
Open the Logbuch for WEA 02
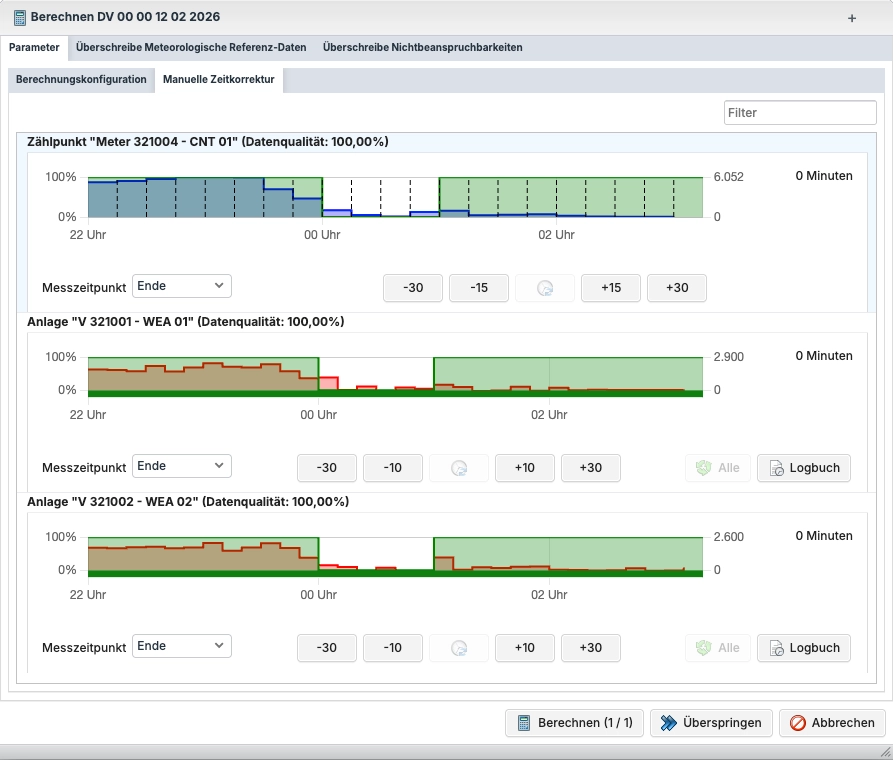click(x=804, y=648)
